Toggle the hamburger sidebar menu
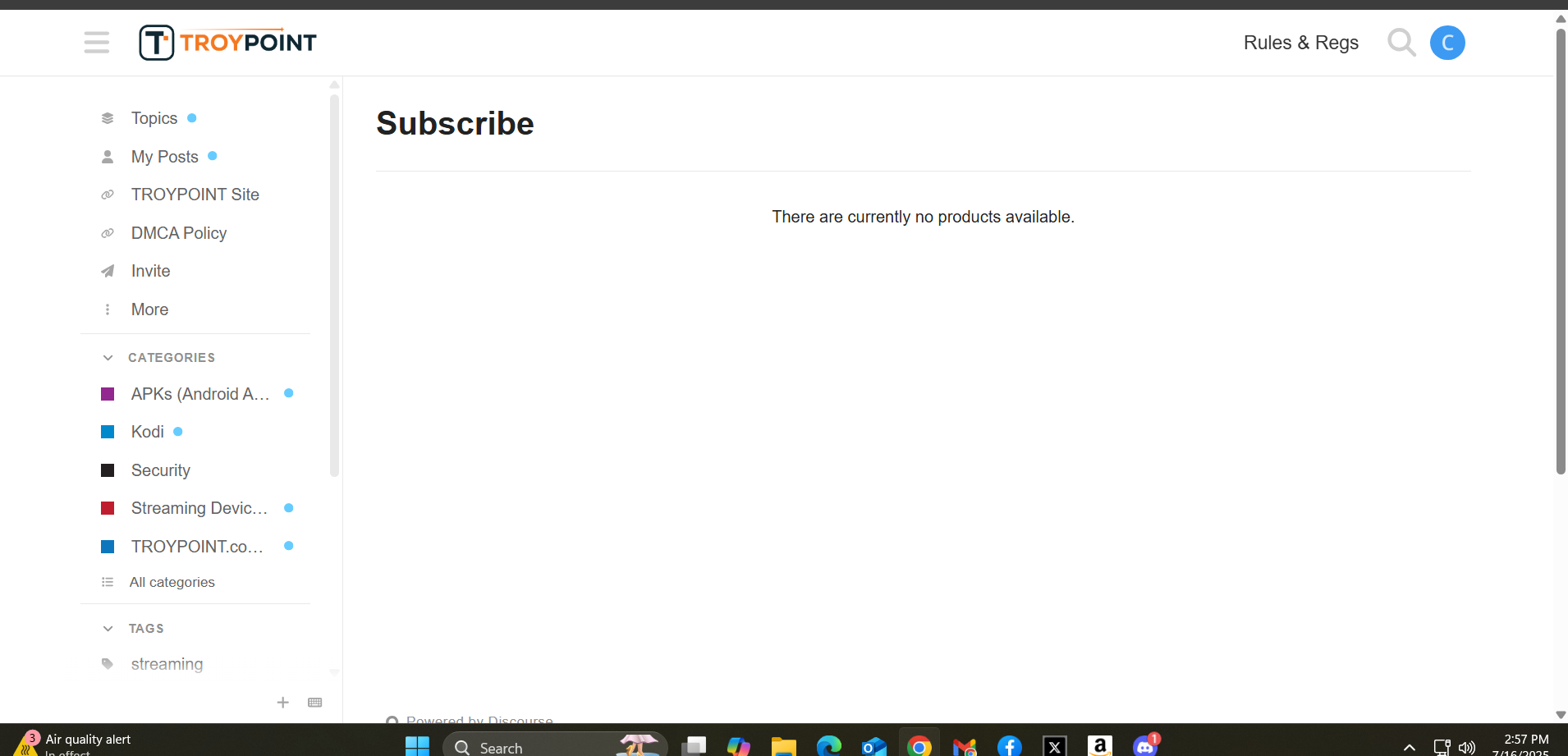This screenshot has height=756, width=1568. click(x=96, y=42)
